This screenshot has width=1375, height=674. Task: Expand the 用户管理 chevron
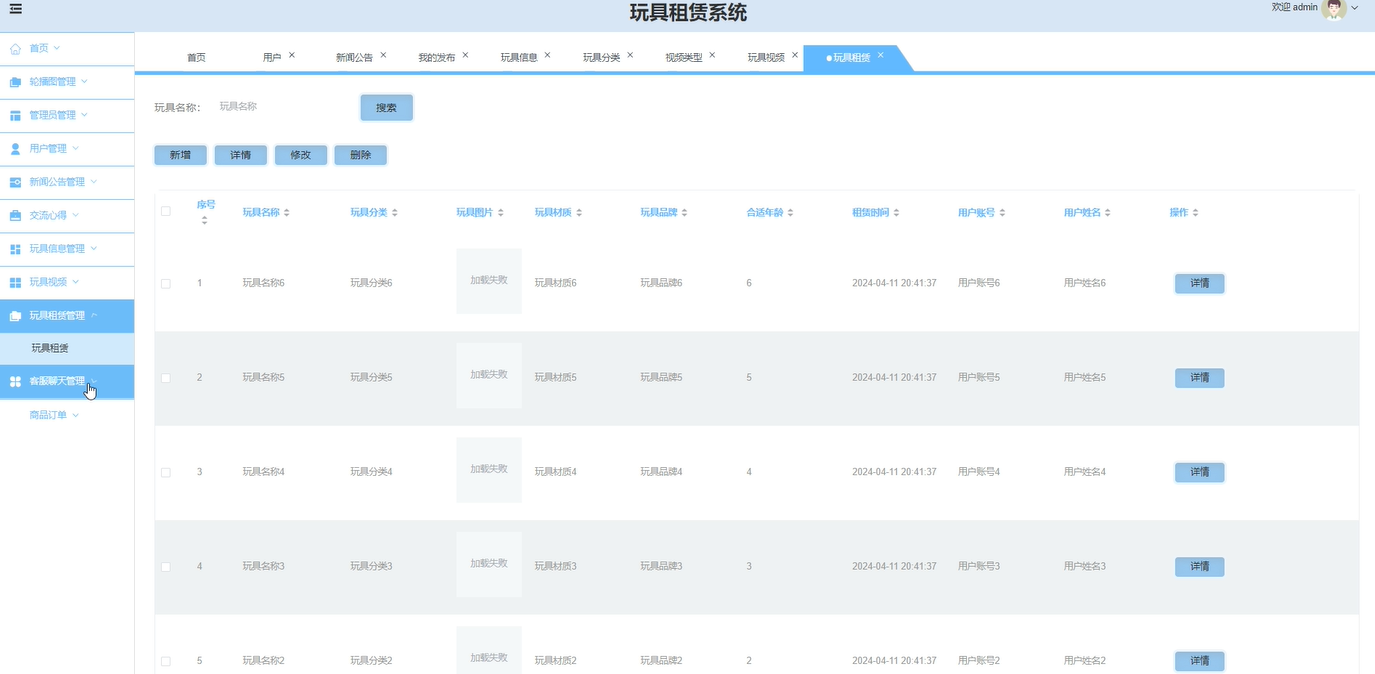pos(75,148)
